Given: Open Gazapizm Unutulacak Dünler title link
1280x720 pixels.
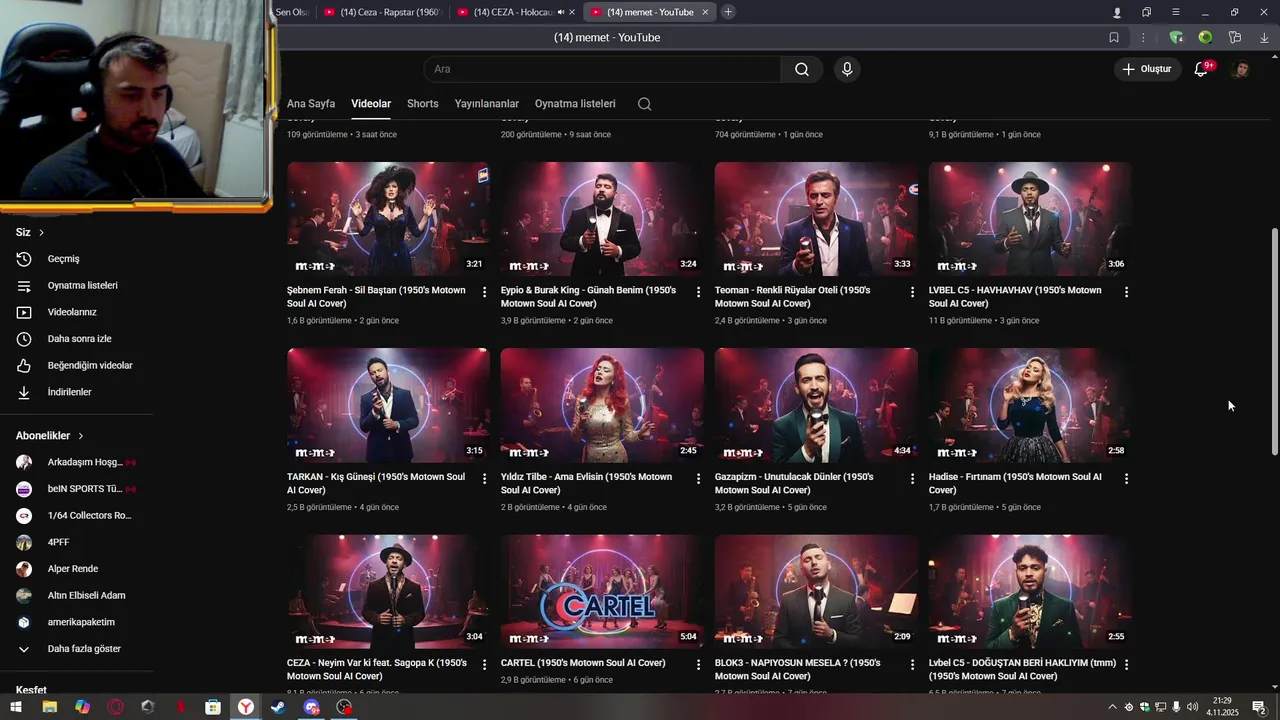Looking at the screenshot, I should pos(794,484).
